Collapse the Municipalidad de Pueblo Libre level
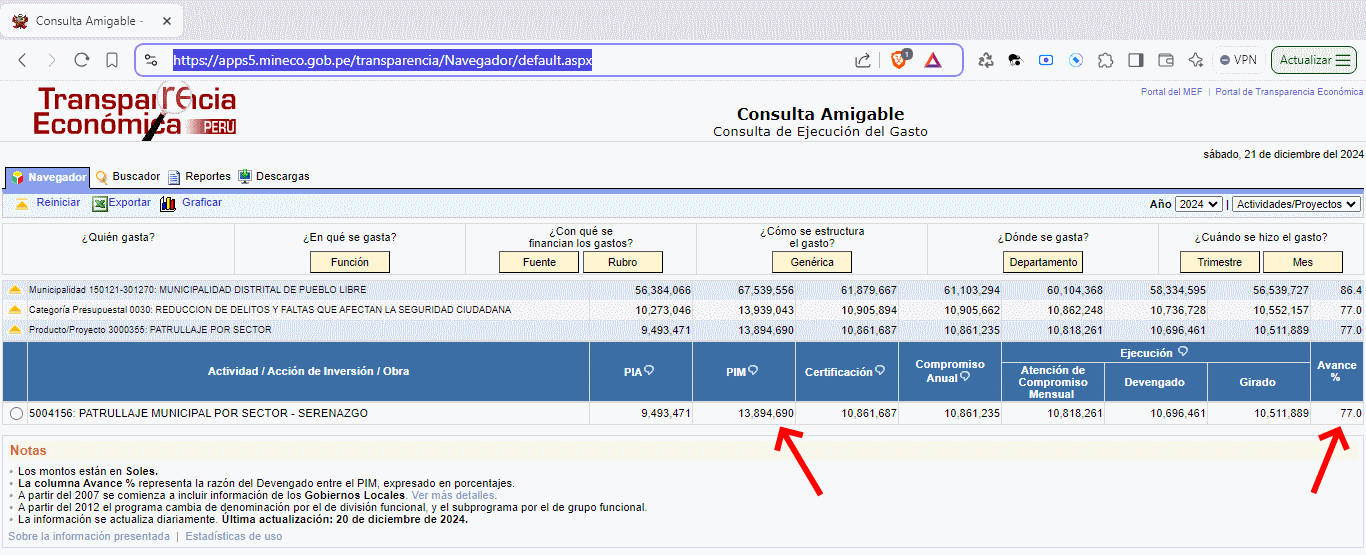This screenshot has width=1366, height=555. pos(15,290)
